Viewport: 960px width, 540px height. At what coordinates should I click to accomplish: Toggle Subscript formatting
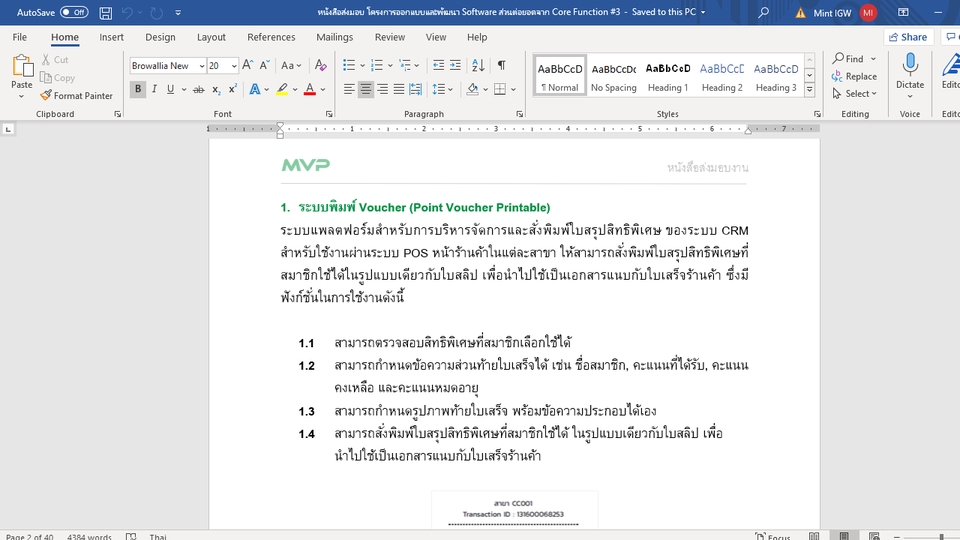216,89
